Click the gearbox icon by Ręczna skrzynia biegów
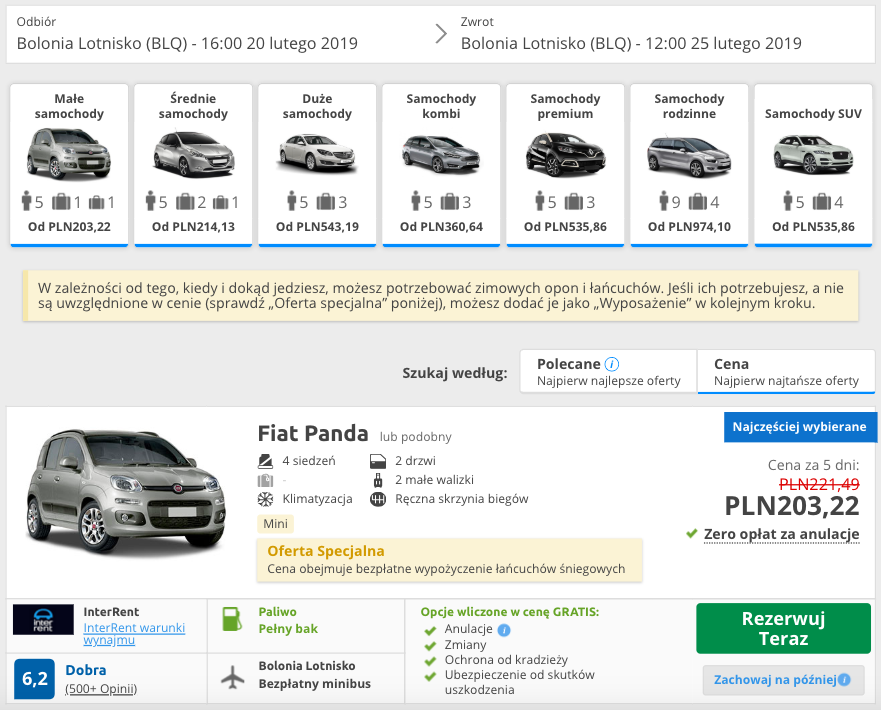This screenshot has height=710, width=881. [x=378, y=499]
